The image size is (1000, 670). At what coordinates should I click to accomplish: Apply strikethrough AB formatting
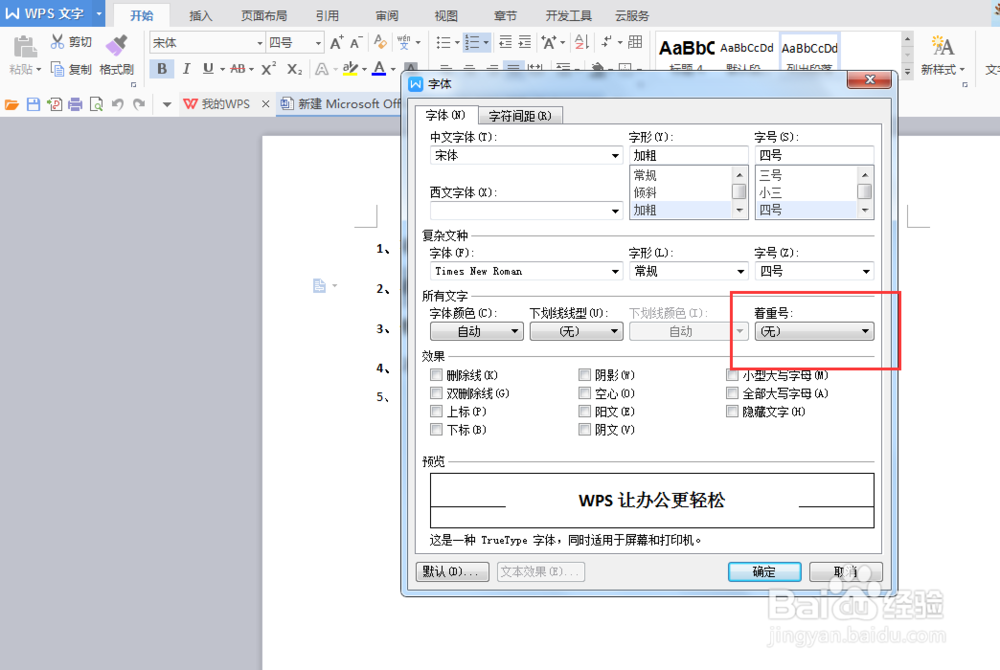pos(238,68)
